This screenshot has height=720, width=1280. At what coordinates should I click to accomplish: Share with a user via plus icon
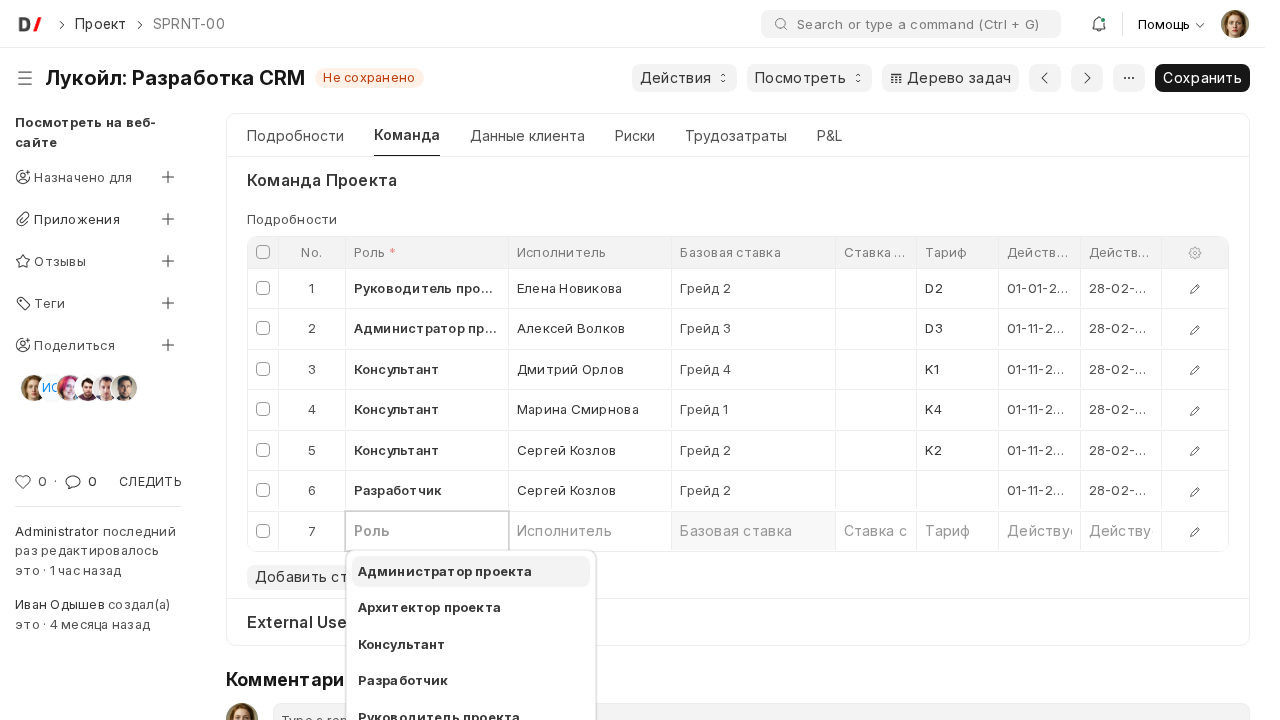click(168, 345)
